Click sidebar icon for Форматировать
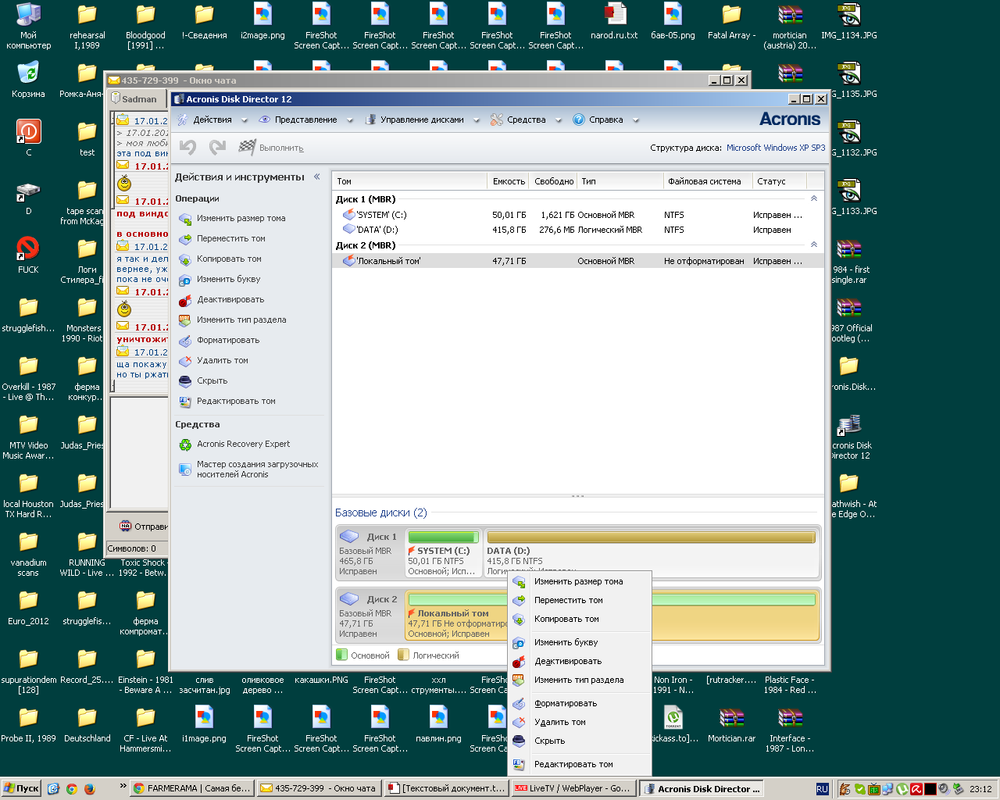The image size is (1000, 800). pyautogui.click(x=185, y=341)
